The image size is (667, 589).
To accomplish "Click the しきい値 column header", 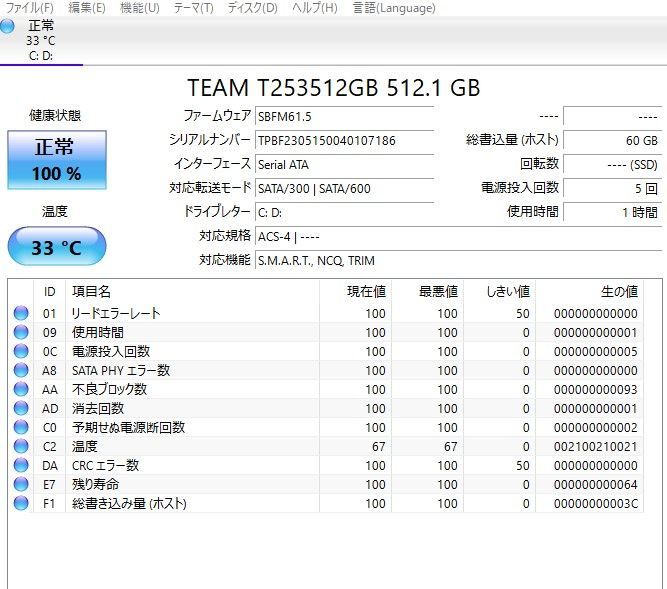I will [499, 292].
